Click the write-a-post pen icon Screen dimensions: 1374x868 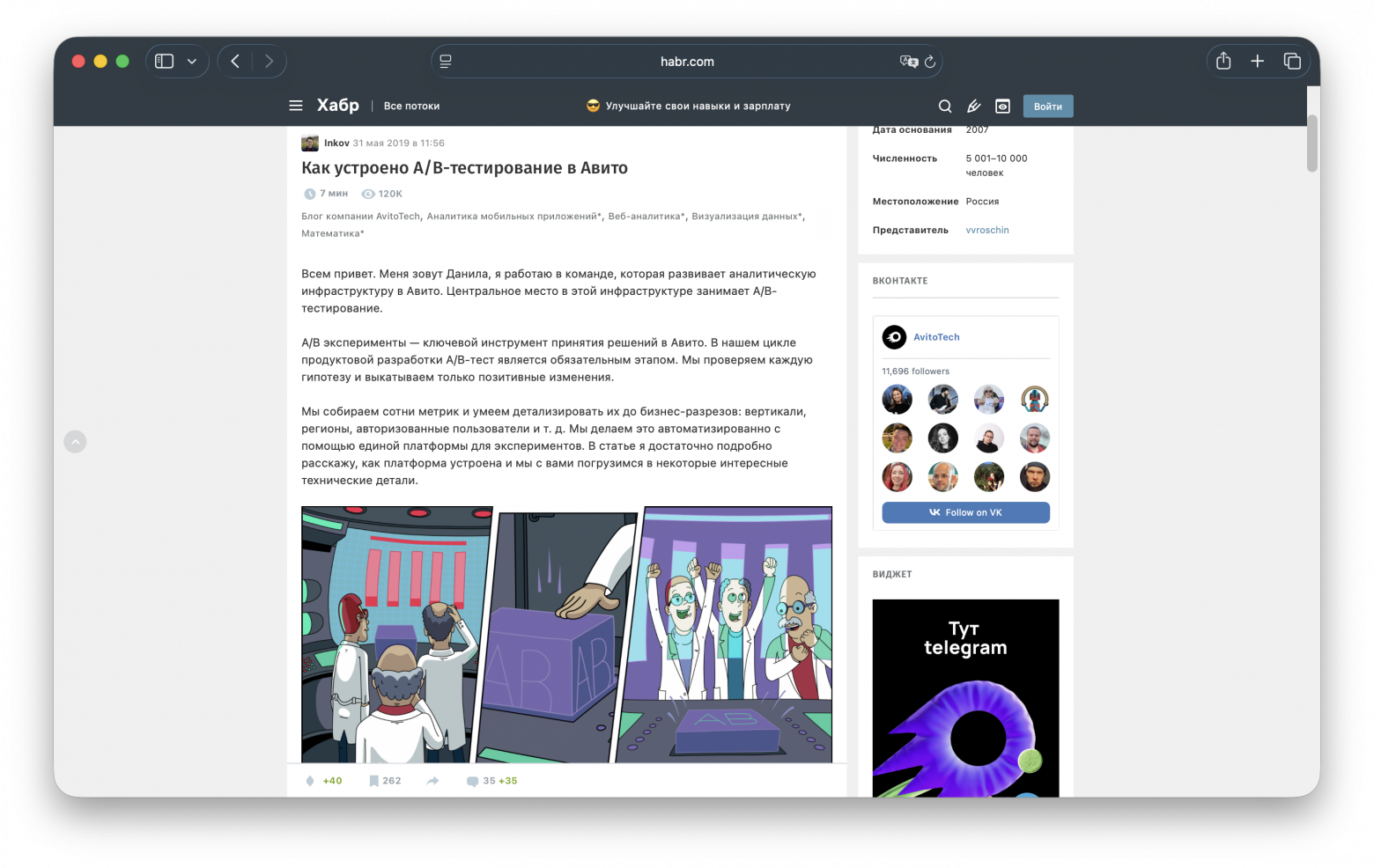(973, 107)
